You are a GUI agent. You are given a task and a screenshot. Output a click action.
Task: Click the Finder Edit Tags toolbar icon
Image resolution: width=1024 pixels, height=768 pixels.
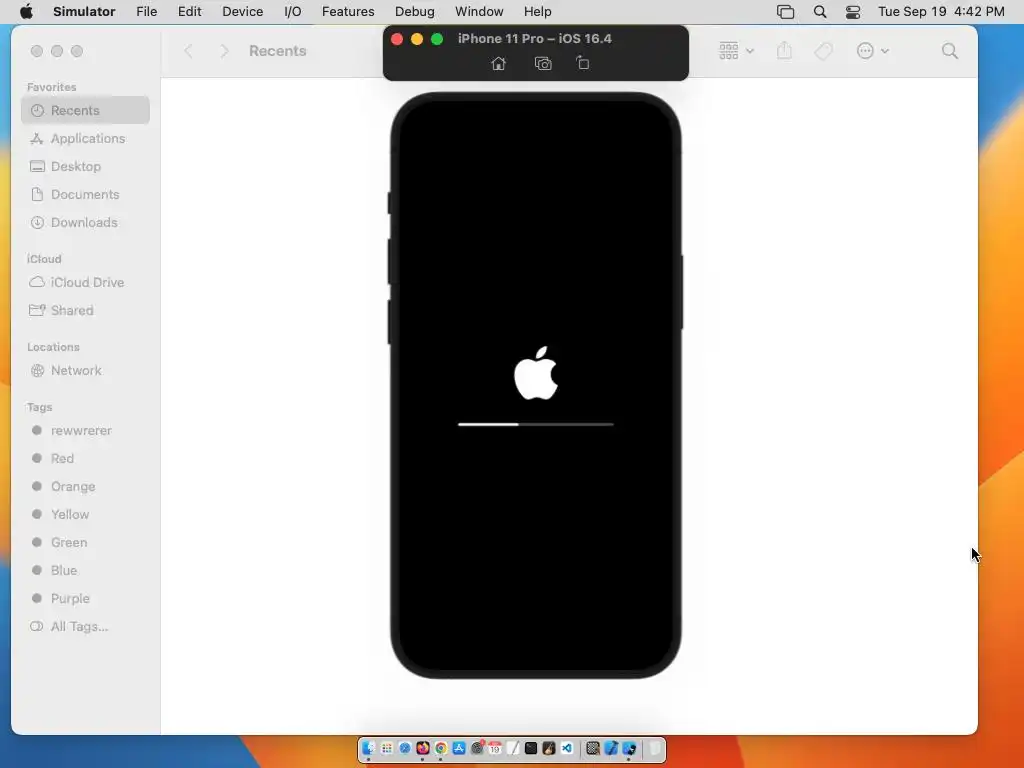(824, 51)
